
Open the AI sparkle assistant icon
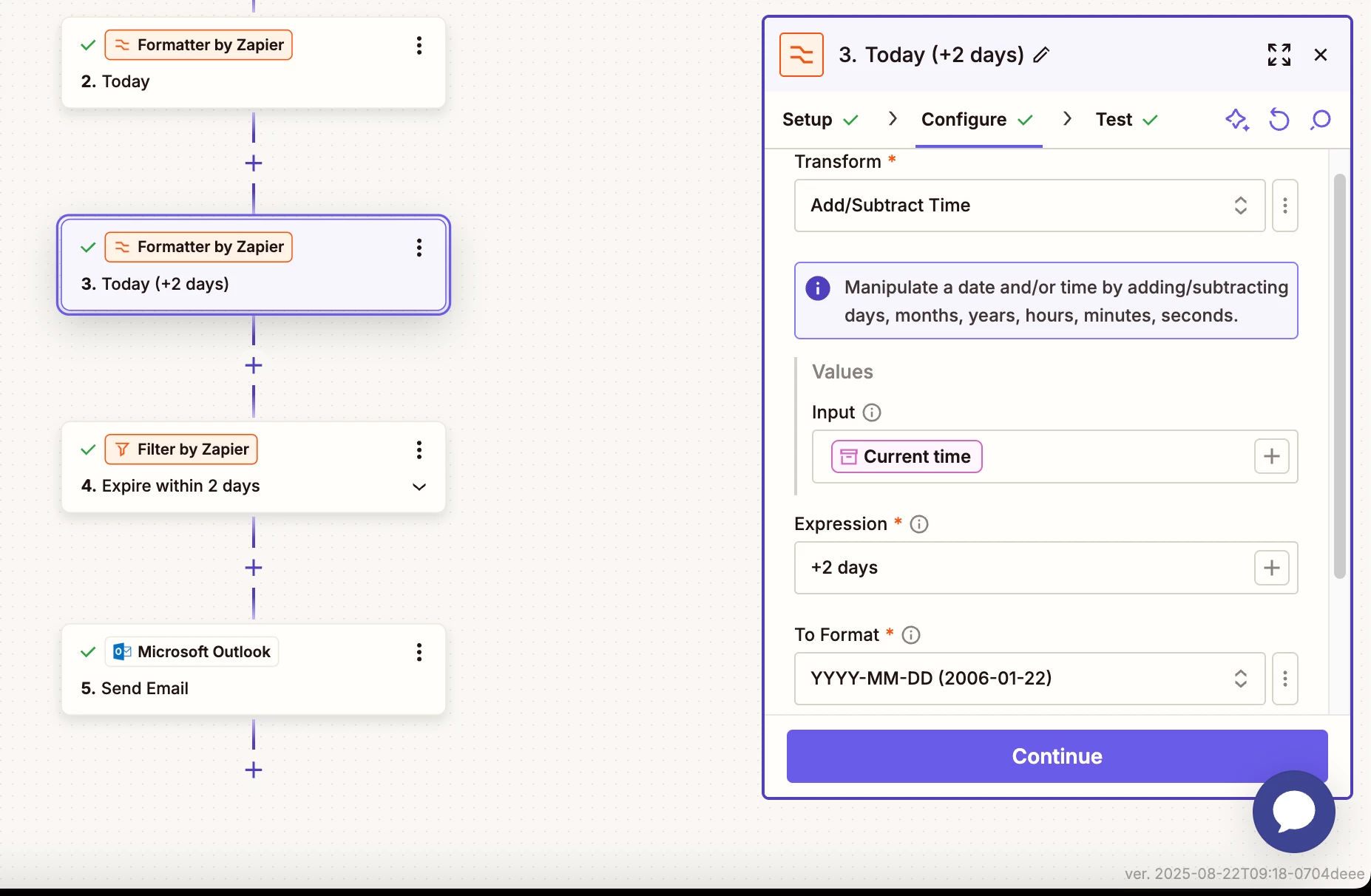(1238, 120)
